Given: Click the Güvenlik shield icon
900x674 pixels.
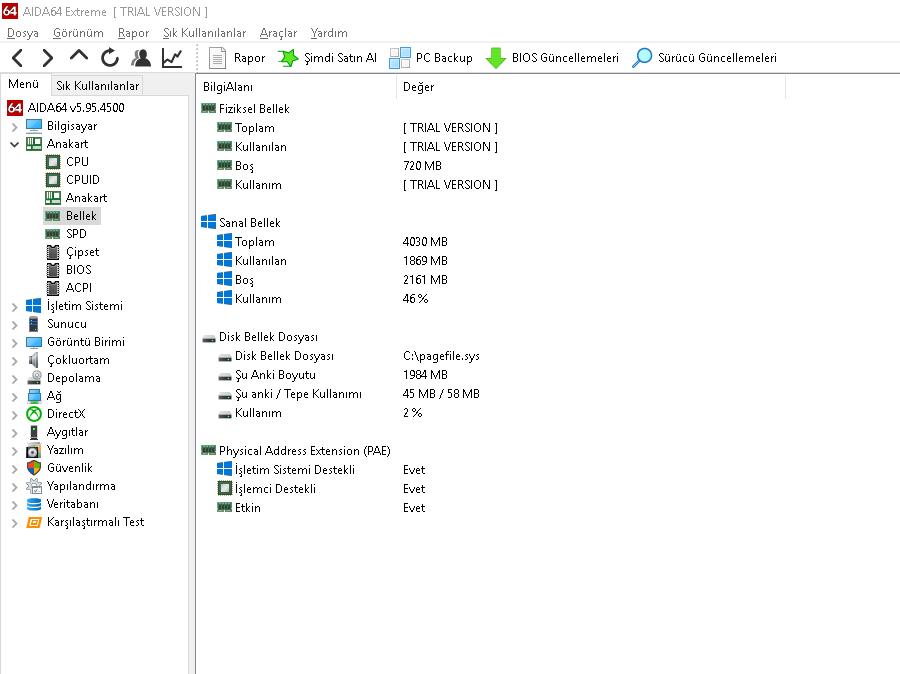Looking at the screenshot, I should [34, 468].
